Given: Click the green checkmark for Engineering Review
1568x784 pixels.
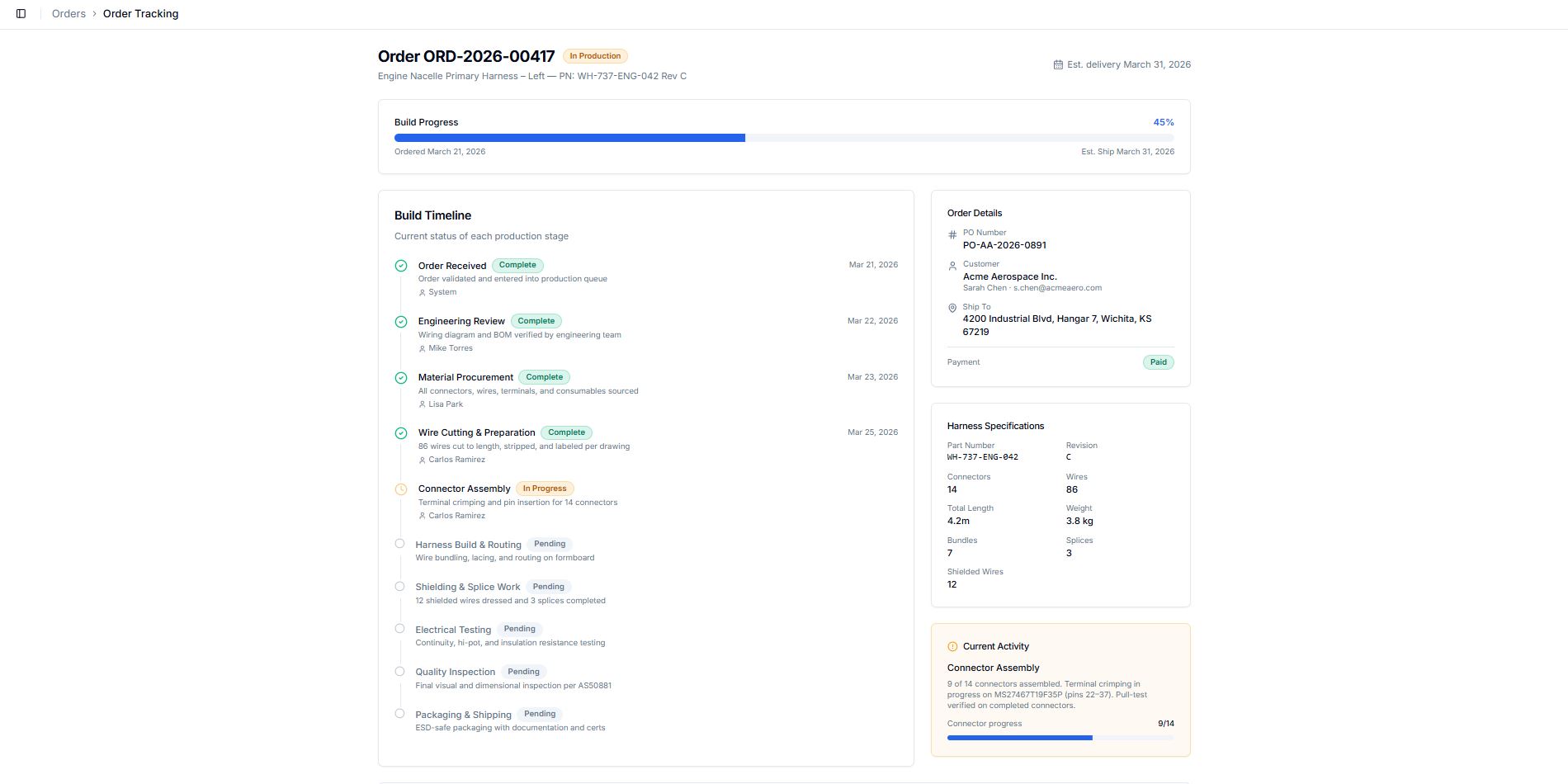Looking at the screenshot, I should click(x=401, y=322).
